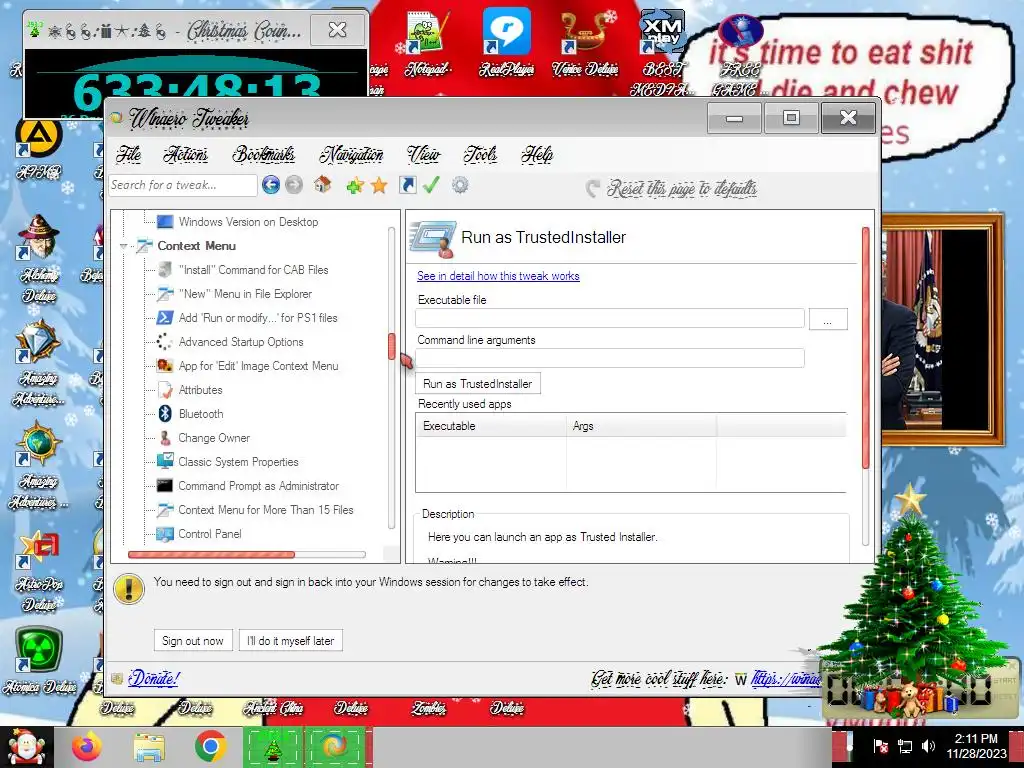
Task: Click the grey forward arrow icon
Action: [294, 185]
